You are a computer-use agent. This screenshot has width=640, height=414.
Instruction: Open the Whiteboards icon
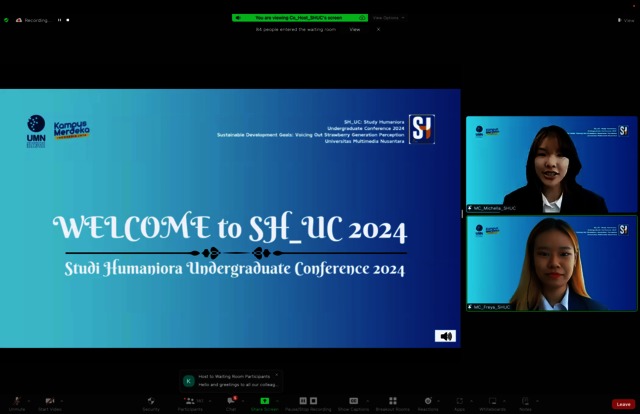(x=493, y=401)
